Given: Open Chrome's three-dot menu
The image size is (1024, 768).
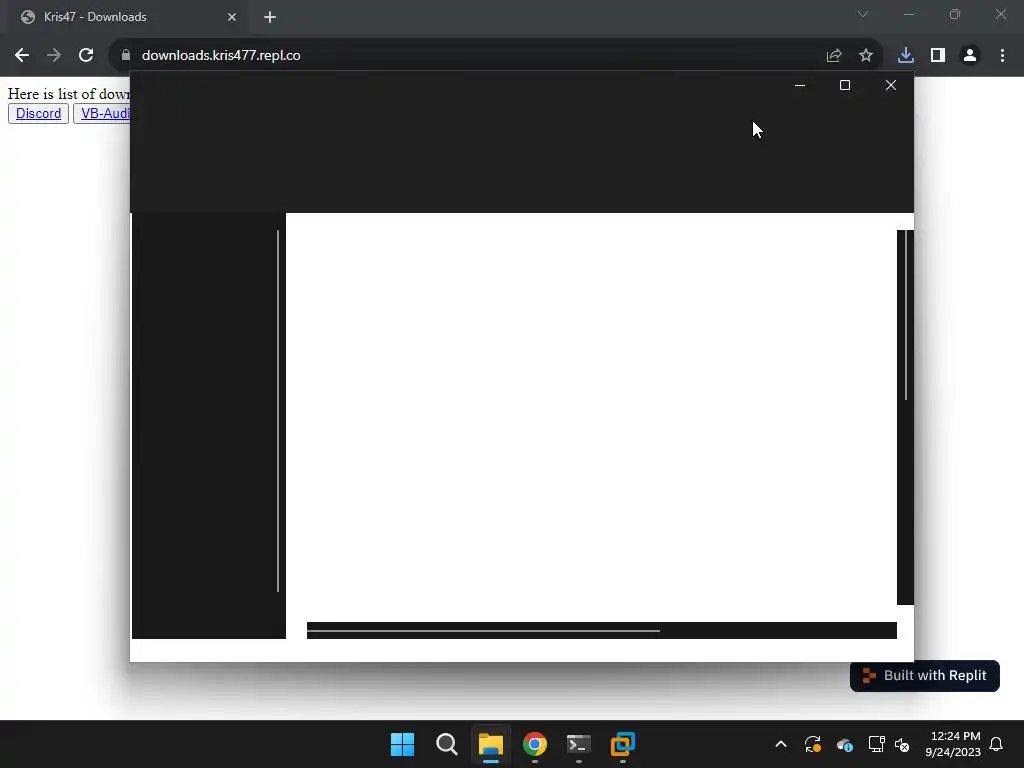Looking at the screenshot, I should [1002, 56].
